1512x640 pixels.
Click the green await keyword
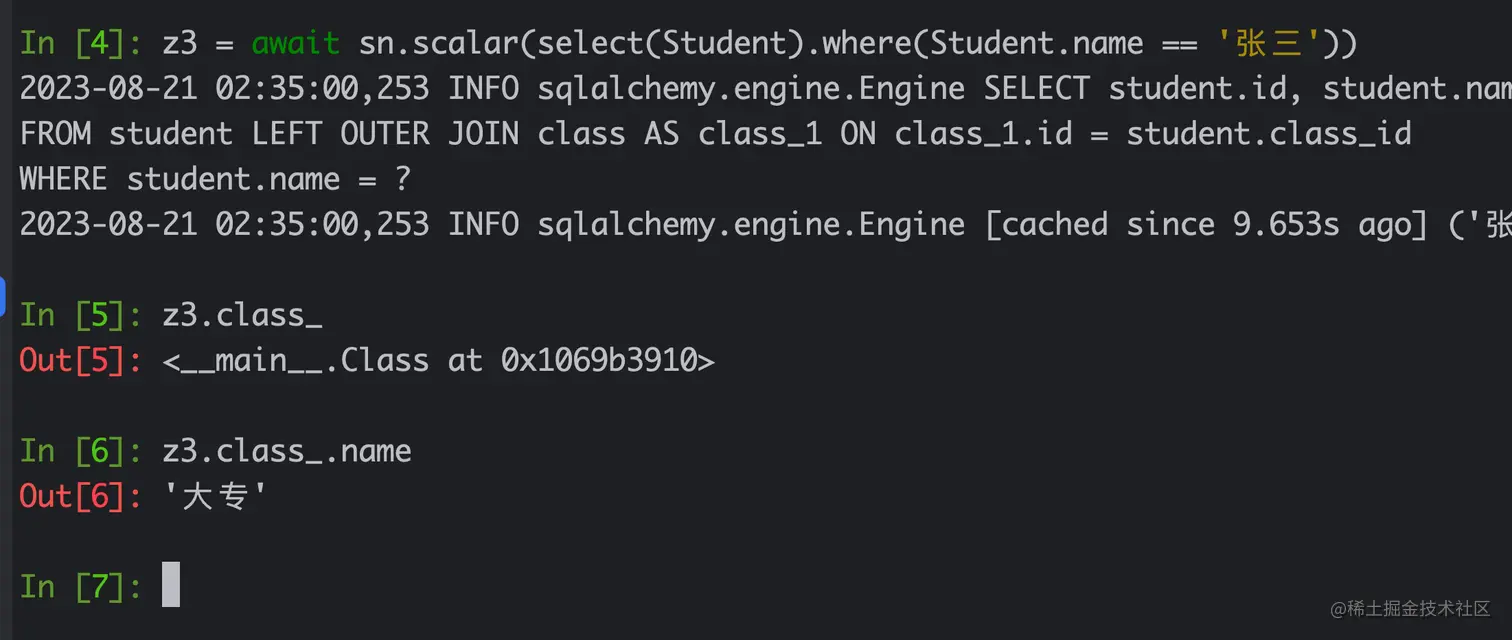(x=295, y=43)
